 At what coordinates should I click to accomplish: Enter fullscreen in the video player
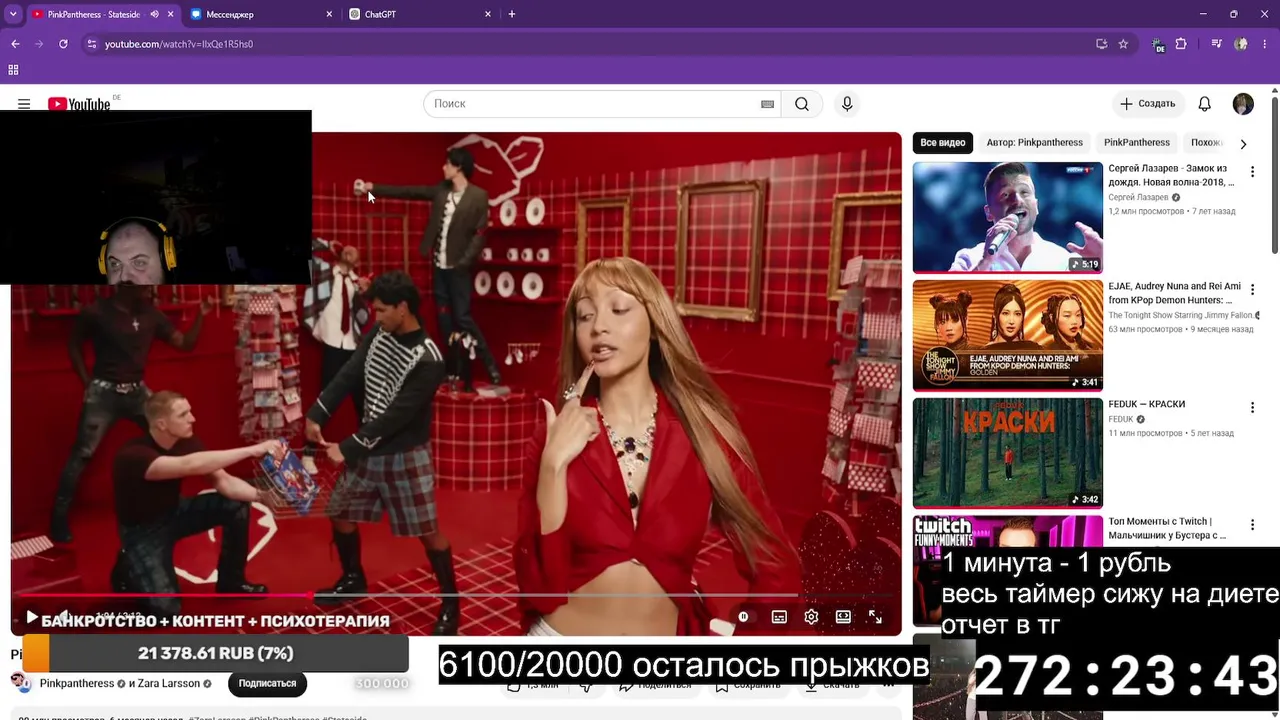pyautogui.click(x=875, y=617)
